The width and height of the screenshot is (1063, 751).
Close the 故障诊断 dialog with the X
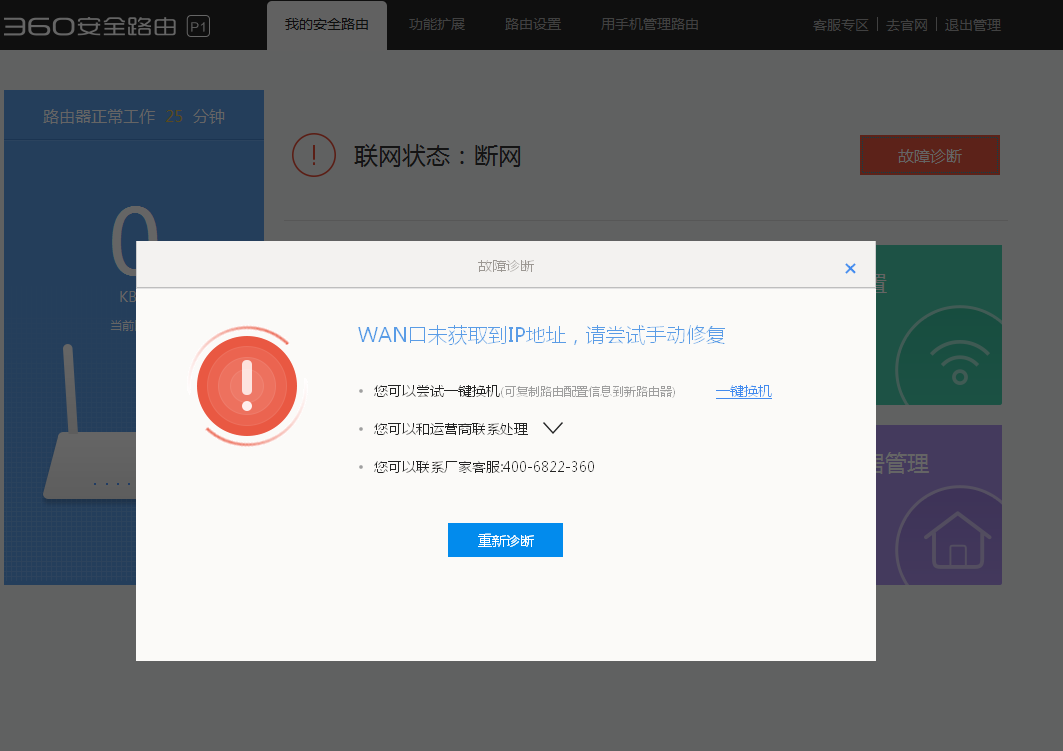[x=850, y=268]
